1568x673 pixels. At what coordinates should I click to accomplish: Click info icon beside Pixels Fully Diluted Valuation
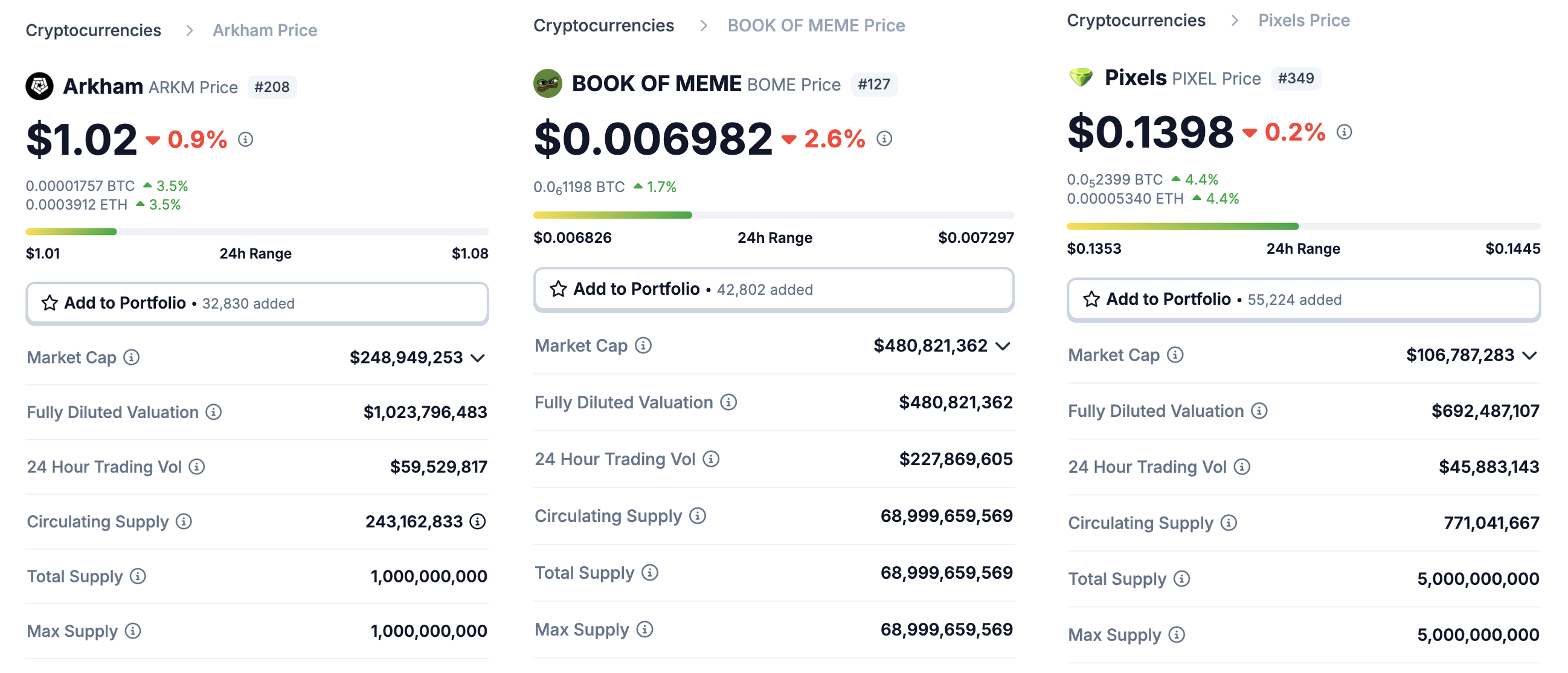click(x=1259, y=411)
